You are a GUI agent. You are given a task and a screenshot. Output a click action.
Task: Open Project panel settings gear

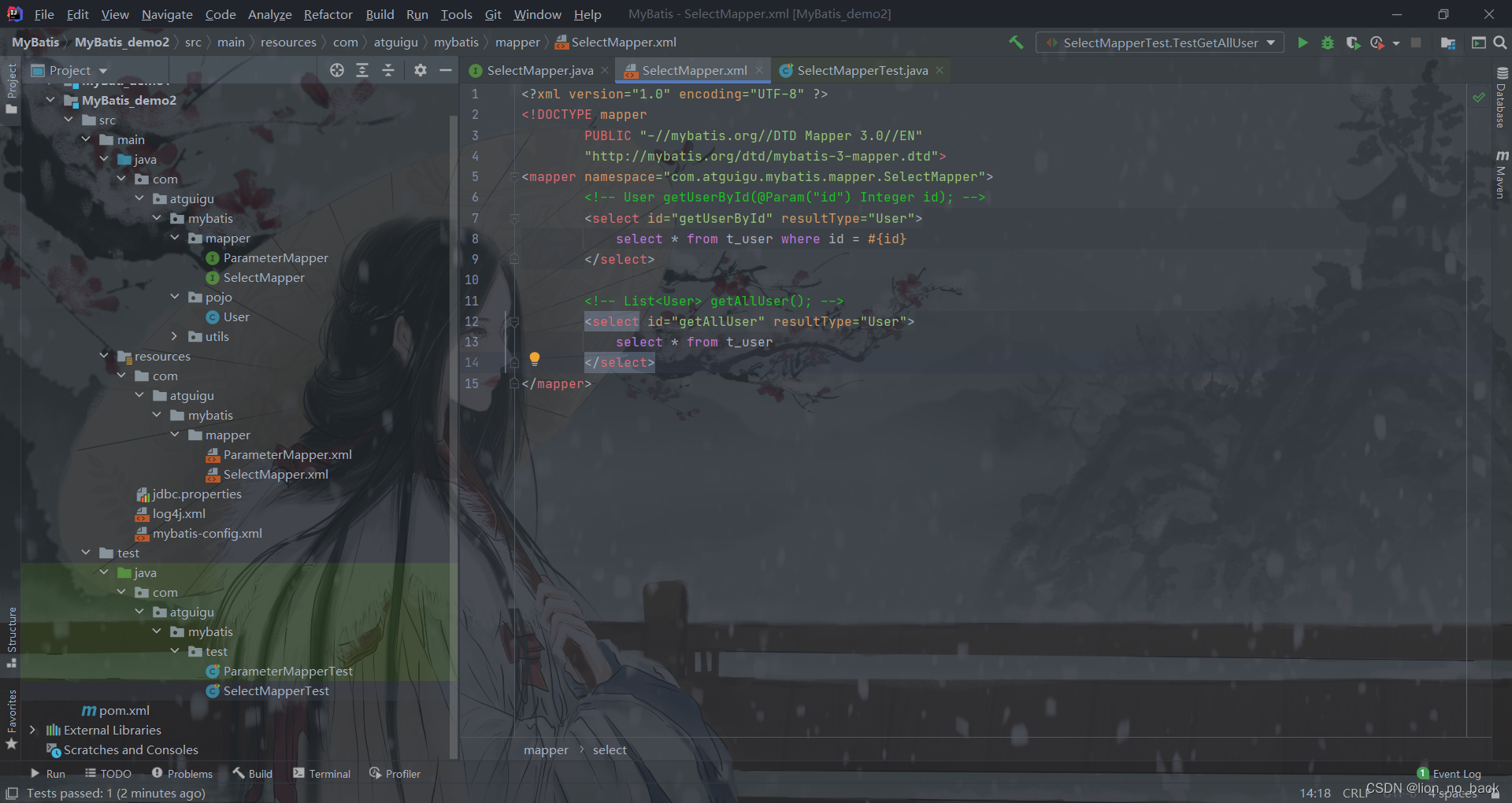[421, 70]
